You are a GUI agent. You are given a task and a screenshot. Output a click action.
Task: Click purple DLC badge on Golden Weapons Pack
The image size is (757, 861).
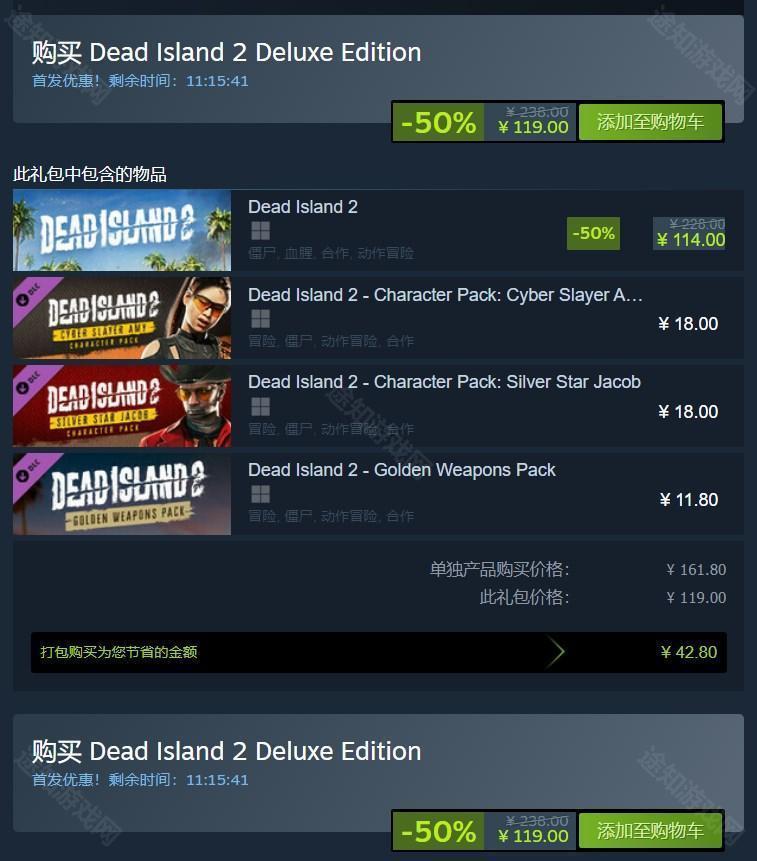[x=30, y=471]
